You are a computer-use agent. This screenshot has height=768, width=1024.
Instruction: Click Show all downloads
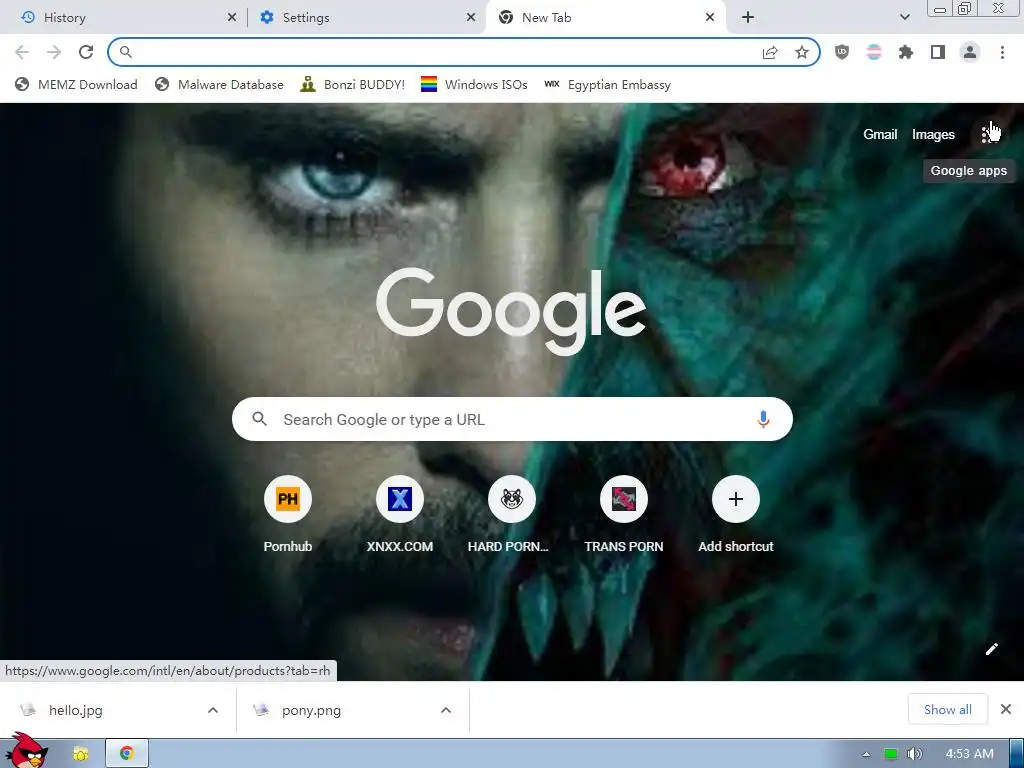coord(948,709)
